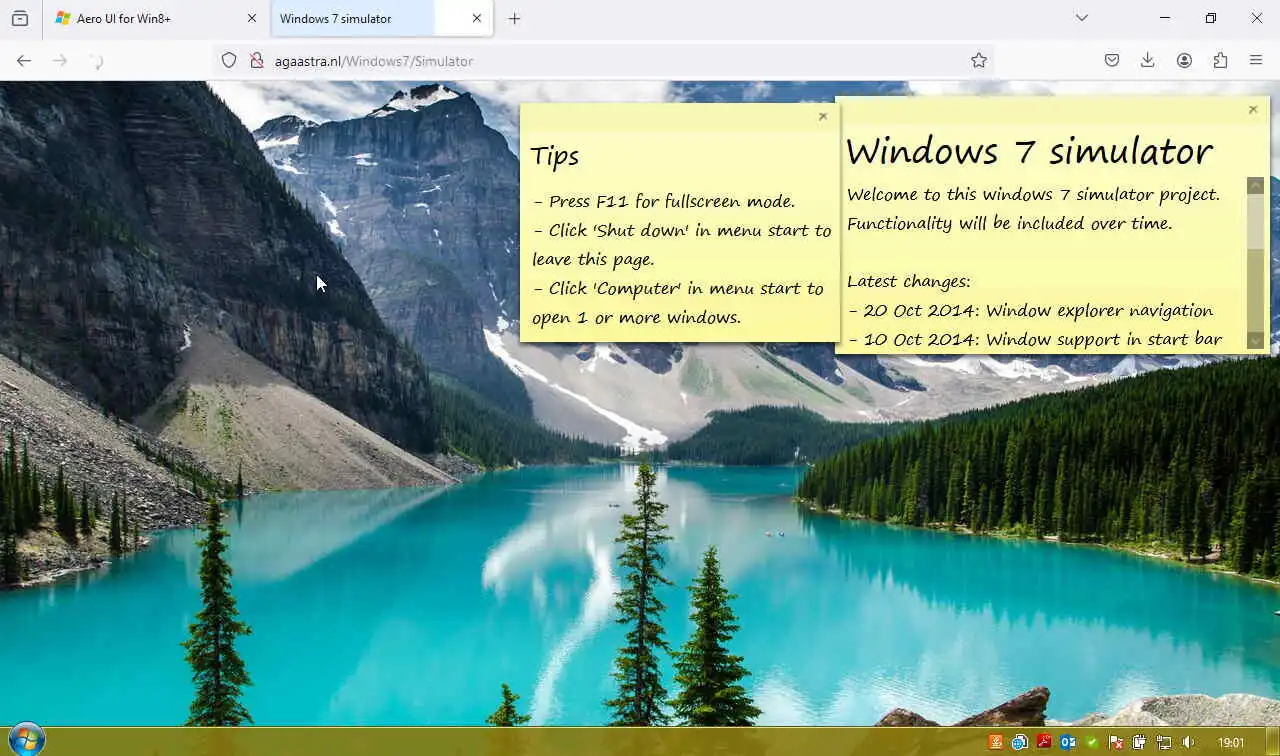Close the Tips sticky note
The width and height of the screenshot is (1280, 756).
point(823,116)
